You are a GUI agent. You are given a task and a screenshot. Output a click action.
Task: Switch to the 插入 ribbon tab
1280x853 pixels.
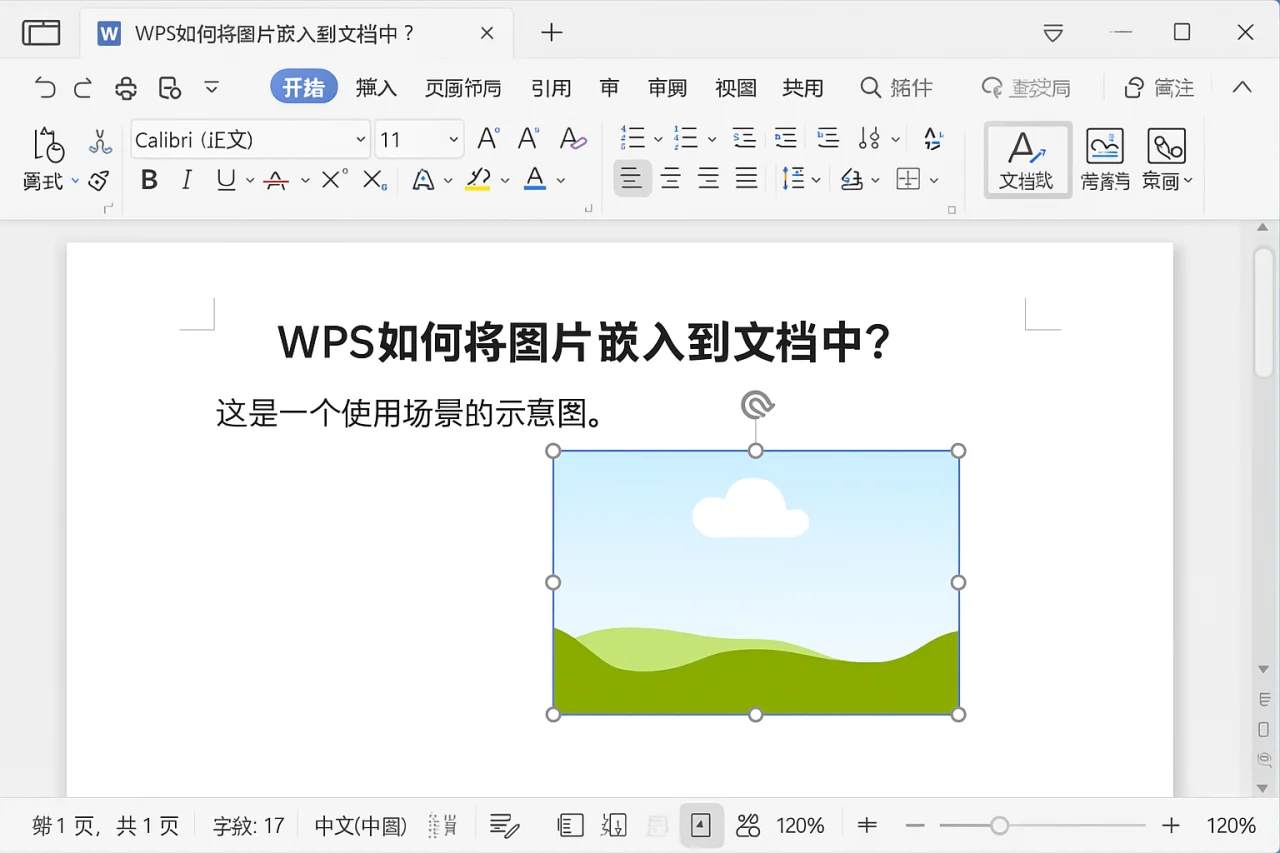(x=377, y=88)
